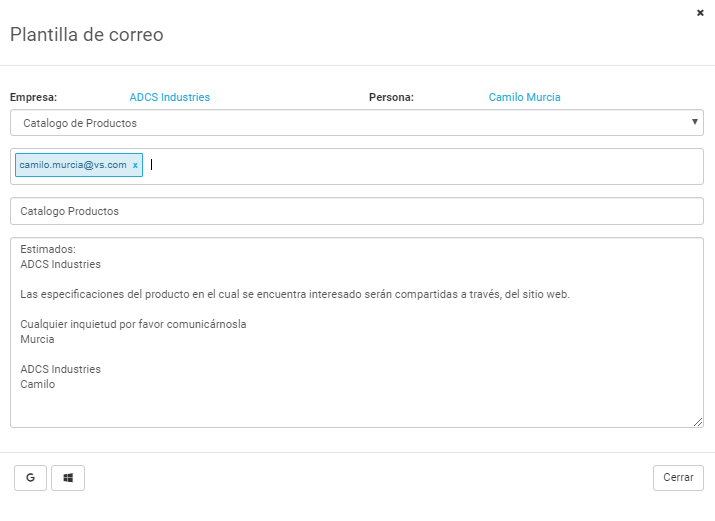Open the ADCS Industries company link
This screenshot has height=521, width=715.
tap(170, 97)
